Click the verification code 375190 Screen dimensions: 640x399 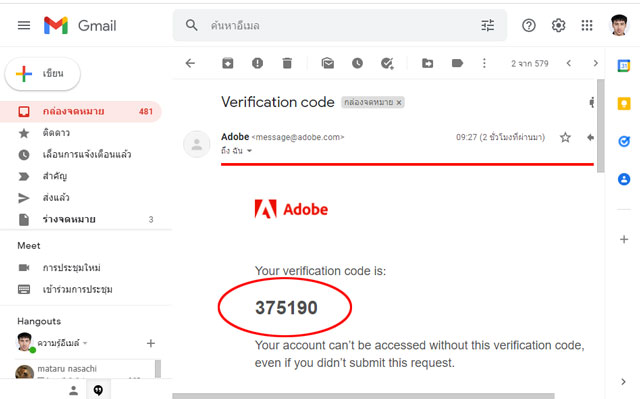(286, 308)
